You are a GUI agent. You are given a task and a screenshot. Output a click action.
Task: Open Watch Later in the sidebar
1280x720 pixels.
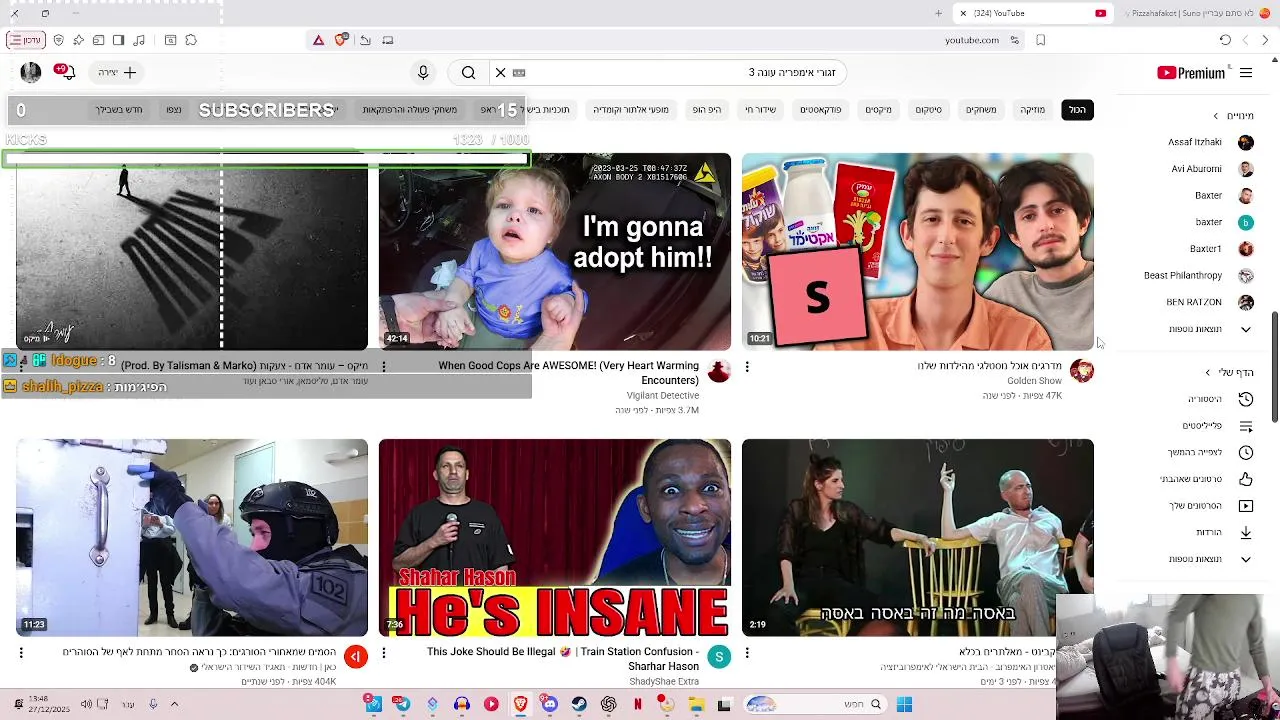pos(1212,453)
